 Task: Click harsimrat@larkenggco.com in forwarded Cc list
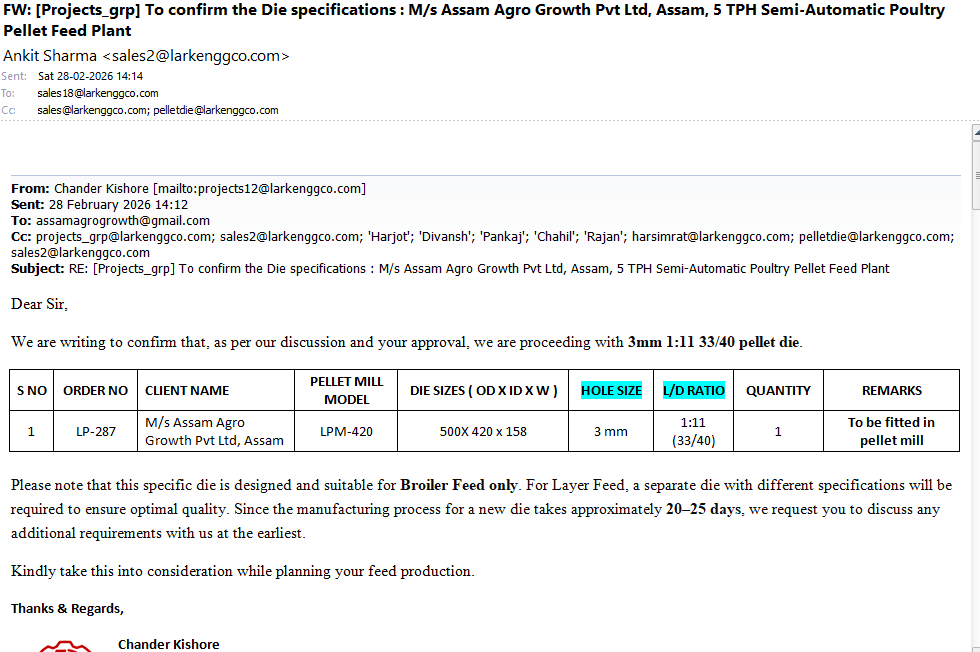711,237
